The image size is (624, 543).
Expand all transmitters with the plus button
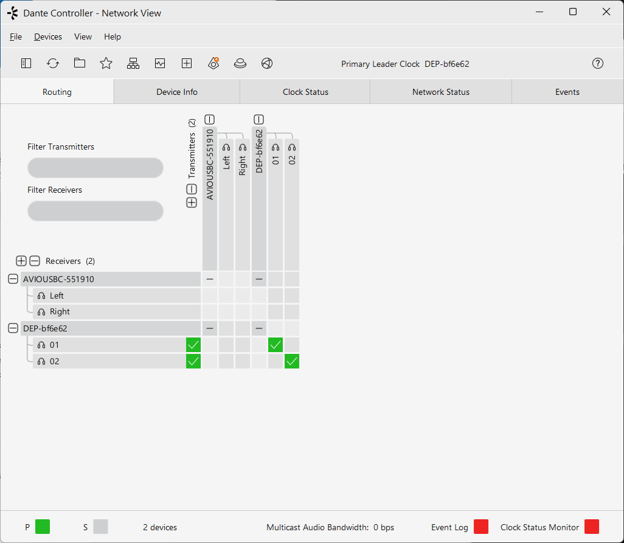pos(191,203)
